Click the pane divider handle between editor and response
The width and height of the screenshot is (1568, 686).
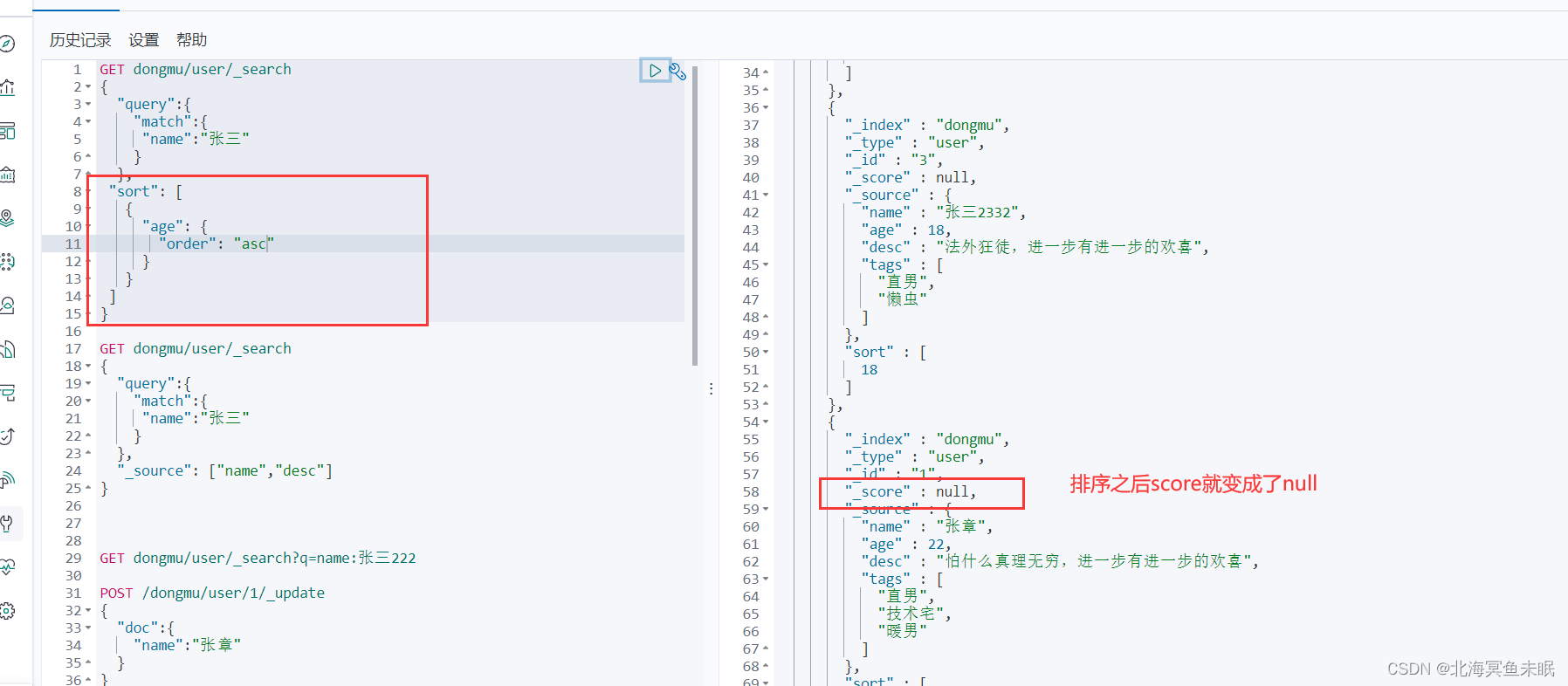(711, 388)
